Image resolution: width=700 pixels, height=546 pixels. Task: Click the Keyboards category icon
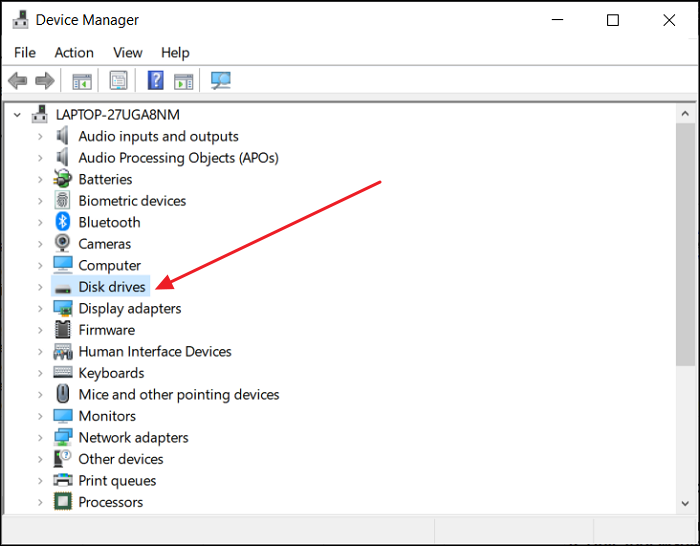63,373
